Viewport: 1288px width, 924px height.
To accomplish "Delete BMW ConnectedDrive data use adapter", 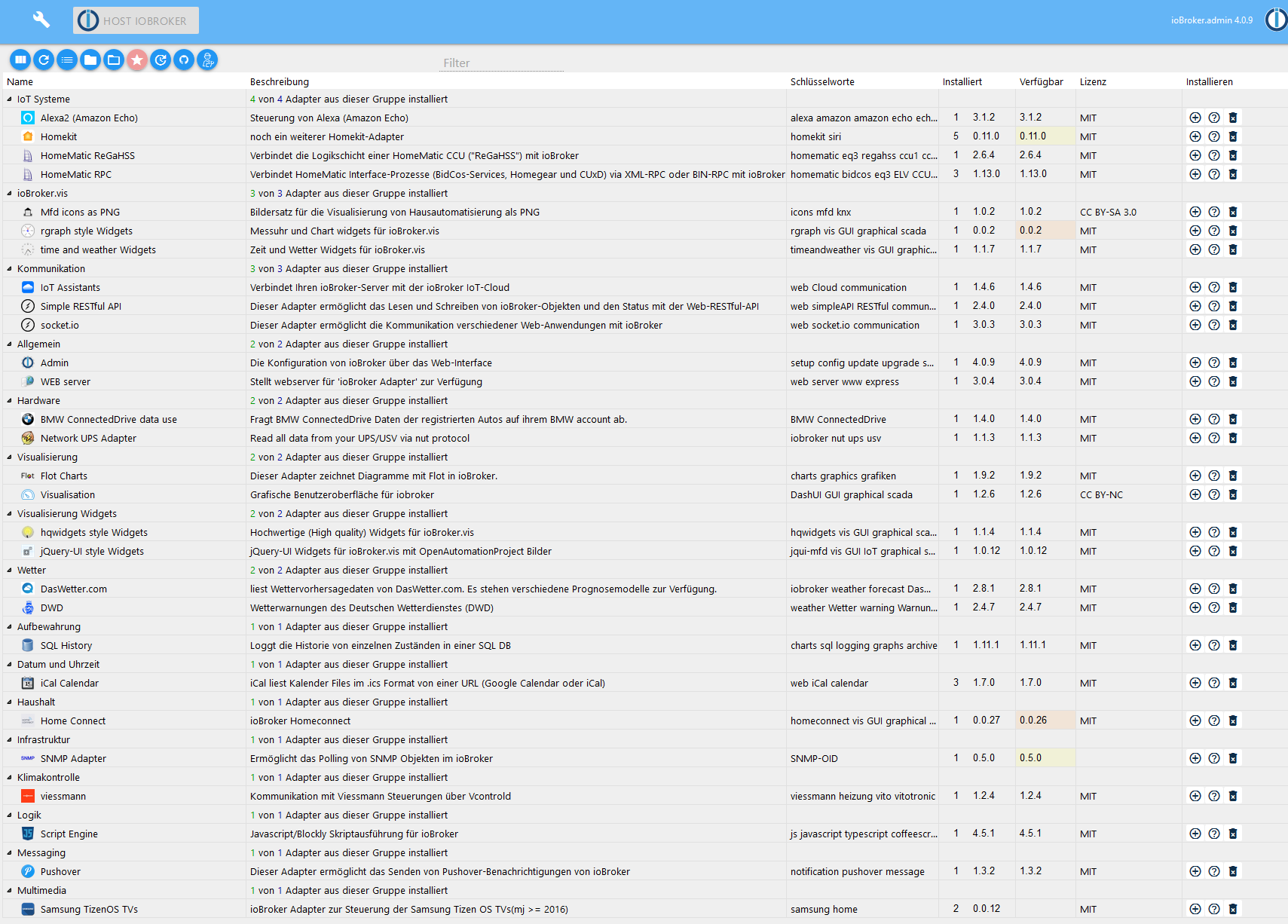I will (x=1233, y=419).
